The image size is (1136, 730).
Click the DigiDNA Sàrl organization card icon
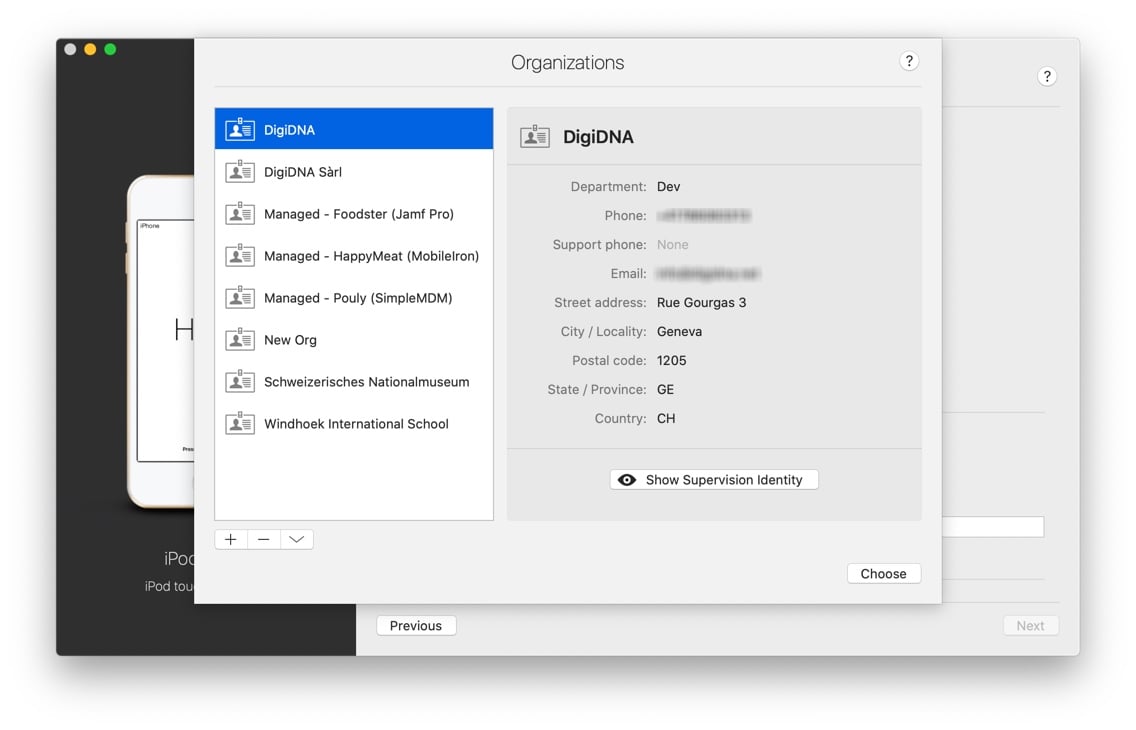240,172
